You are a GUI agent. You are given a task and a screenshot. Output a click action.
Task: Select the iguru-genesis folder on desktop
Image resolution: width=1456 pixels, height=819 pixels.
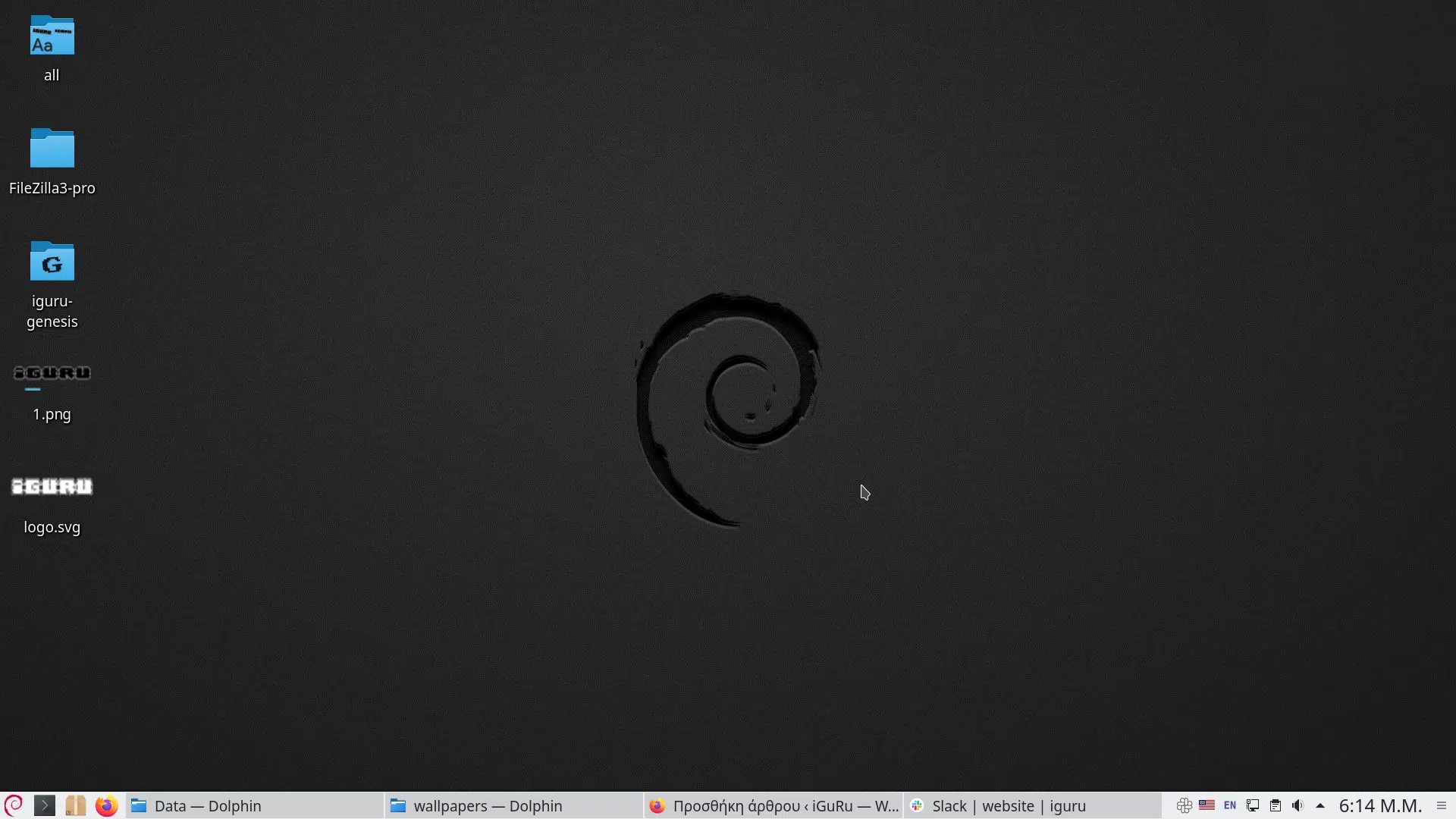(x=52, y=285)
